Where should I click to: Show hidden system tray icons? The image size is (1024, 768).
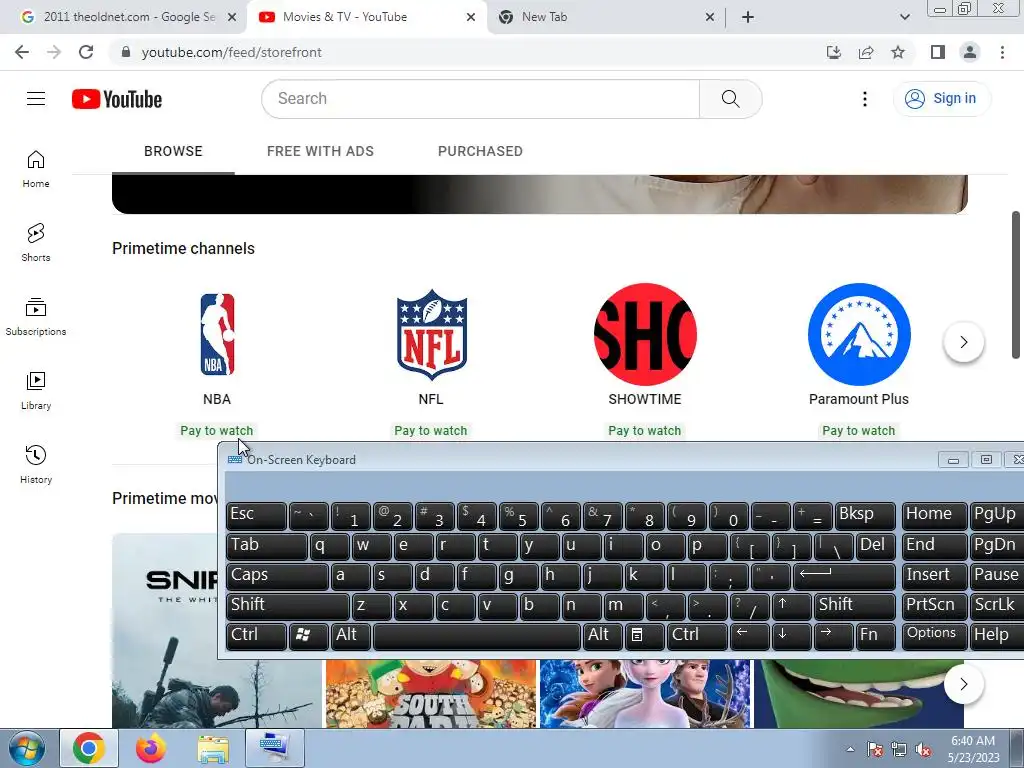850,750
